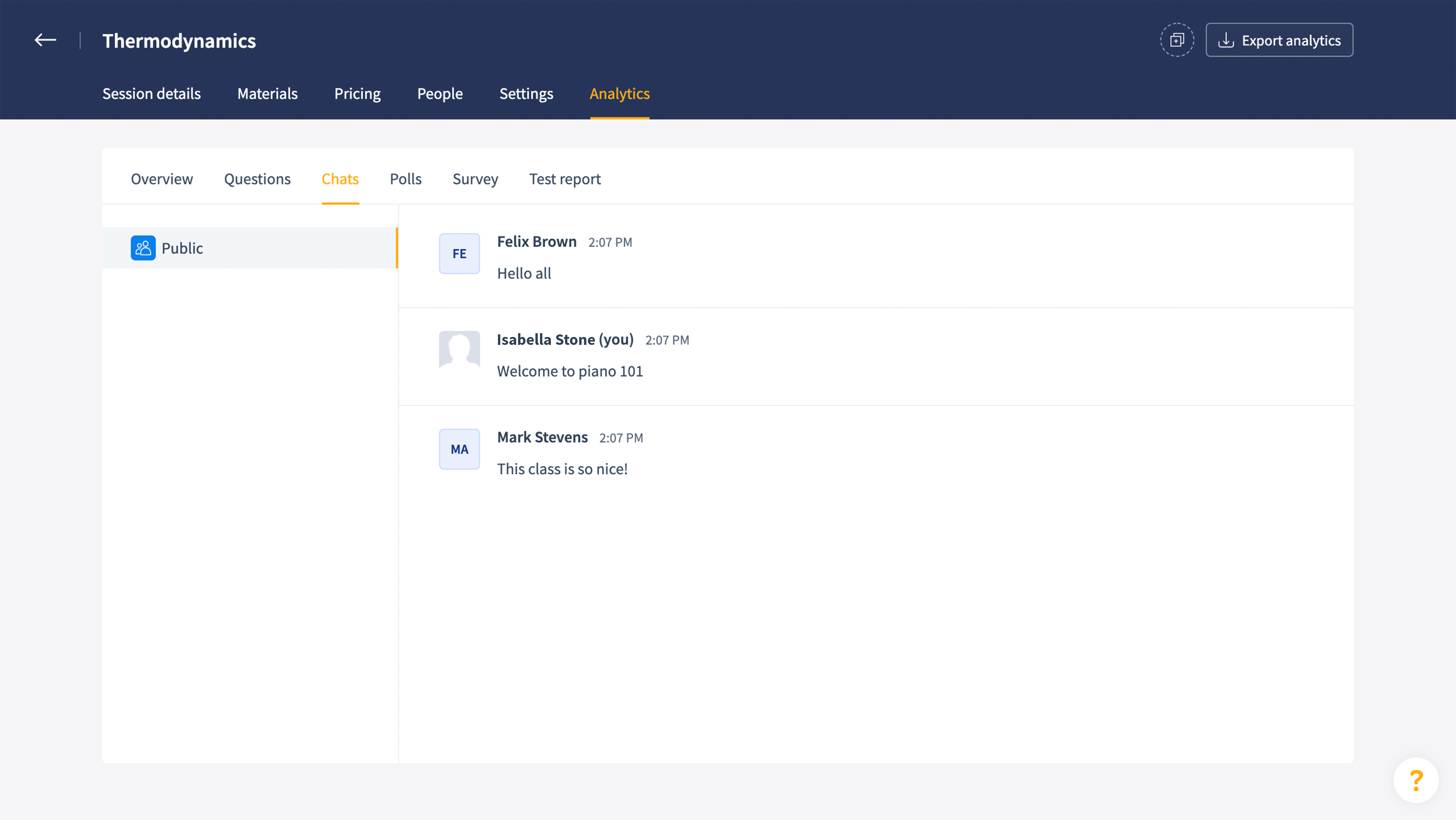Open the Settings tab

pyautogui.click(x=526, y=94)
